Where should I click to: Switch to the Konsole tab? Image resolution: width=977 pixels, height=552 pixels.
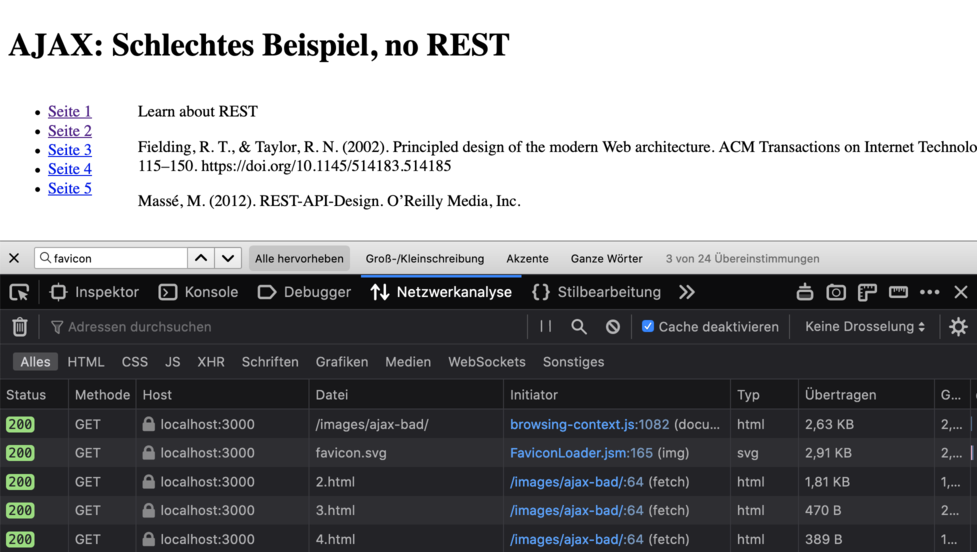pyautogui.click(x=198, y=292)
